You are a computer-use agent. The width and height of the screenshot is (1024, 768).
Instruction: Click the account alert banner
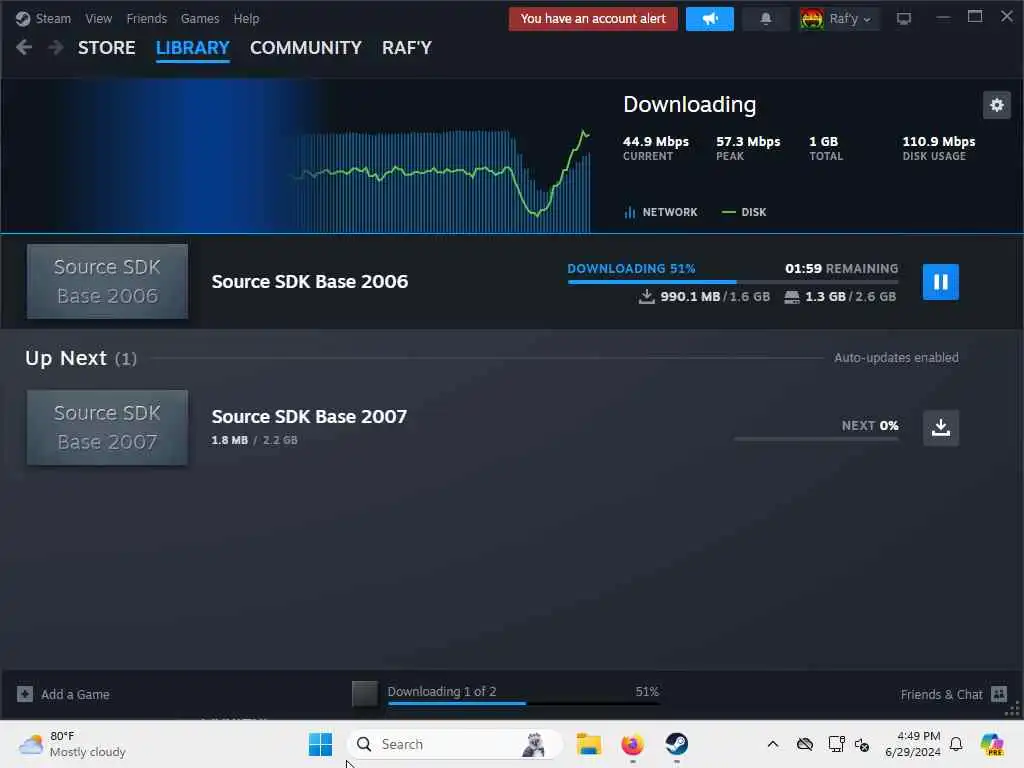click(593, 18)
